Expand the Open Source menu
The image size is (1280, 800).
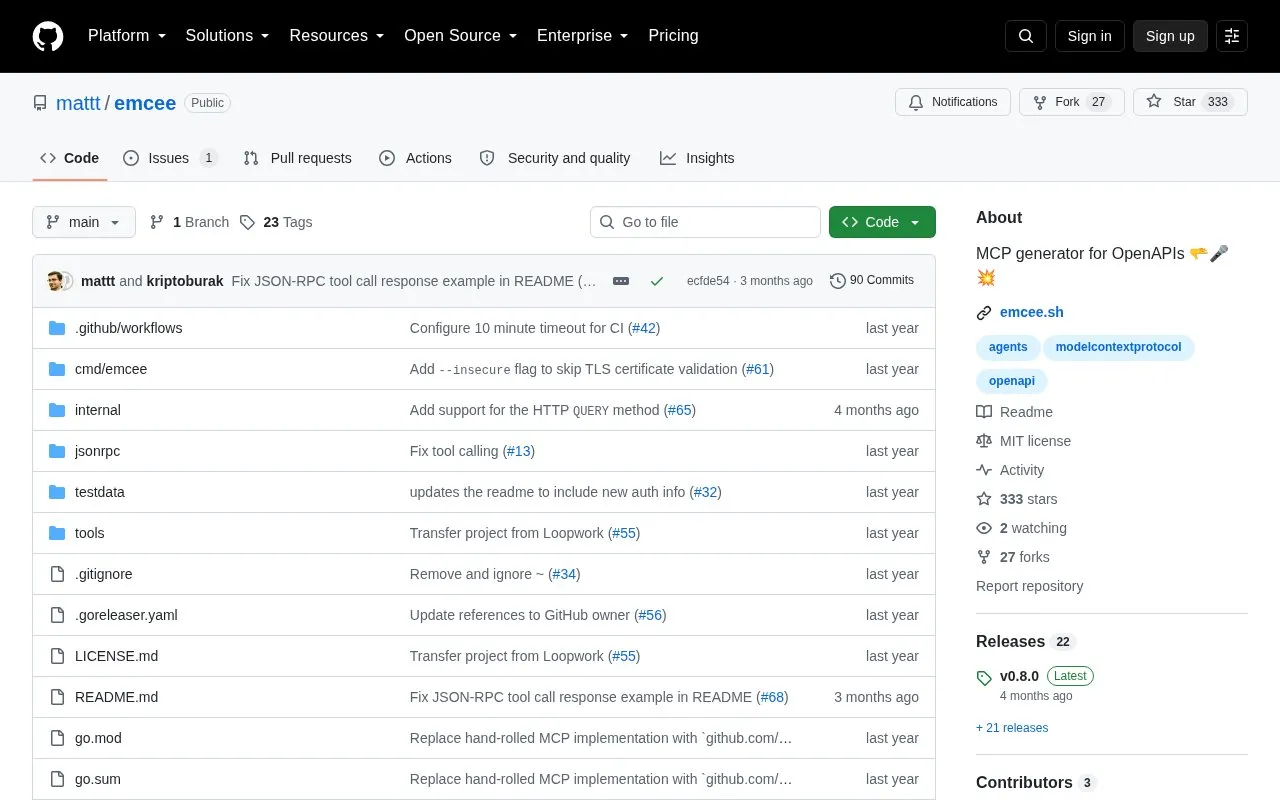pyautogui.click(x=461, y=36)
